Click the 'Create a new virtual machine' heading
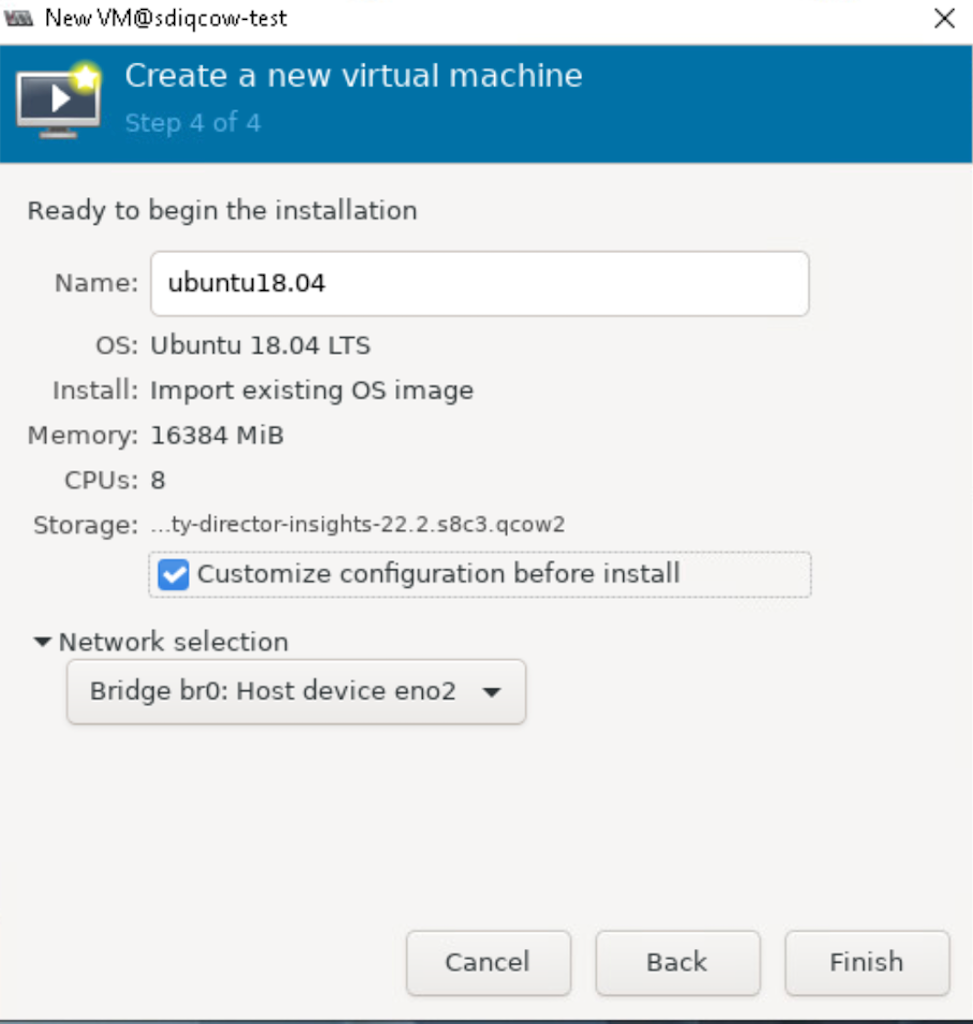This screenshot has height=1024, width=973. [x=353, y=76]
